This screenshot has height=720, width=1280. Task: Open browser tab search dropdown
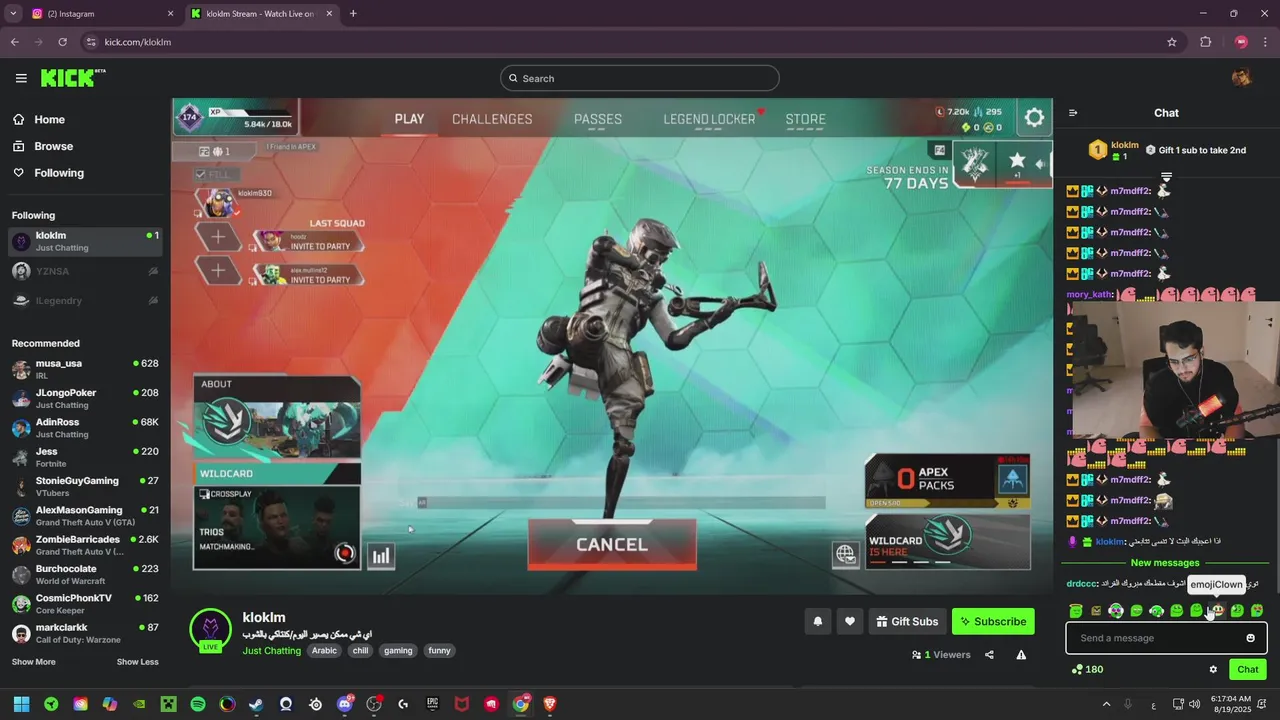pos(13,14)
